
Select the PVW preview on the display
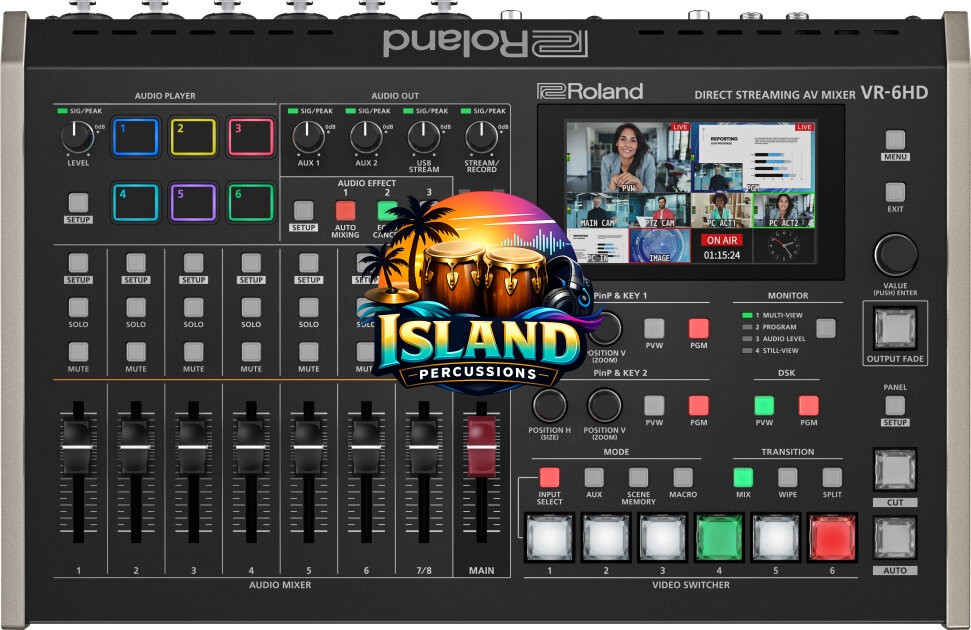628,157
